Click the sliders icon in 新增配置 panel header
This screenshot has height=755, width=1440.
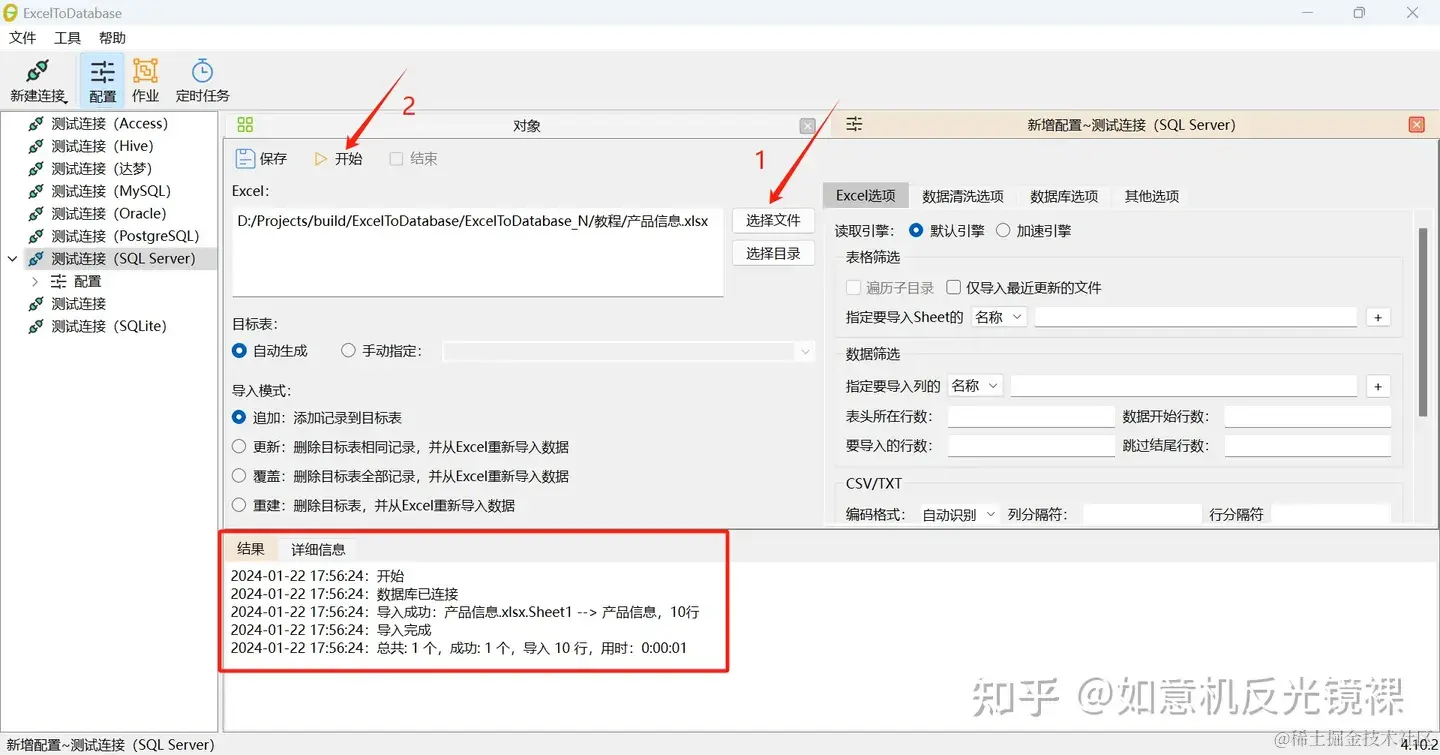click(854, 125)
